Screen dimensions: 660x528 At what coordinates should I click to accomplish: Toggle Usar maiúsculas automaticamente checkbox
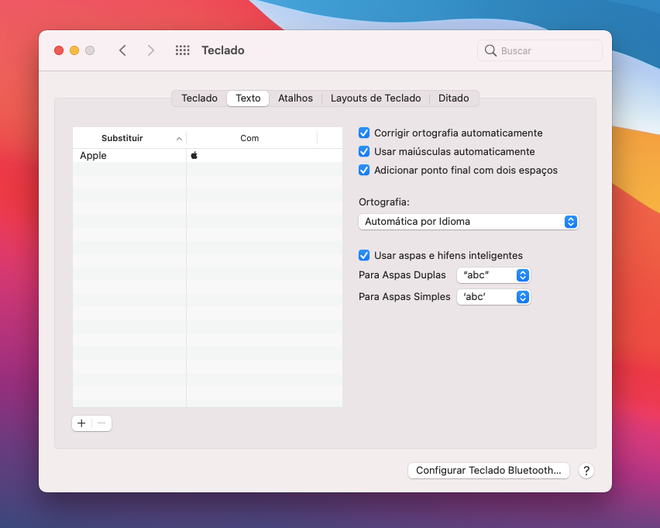[x=364, y=152]
